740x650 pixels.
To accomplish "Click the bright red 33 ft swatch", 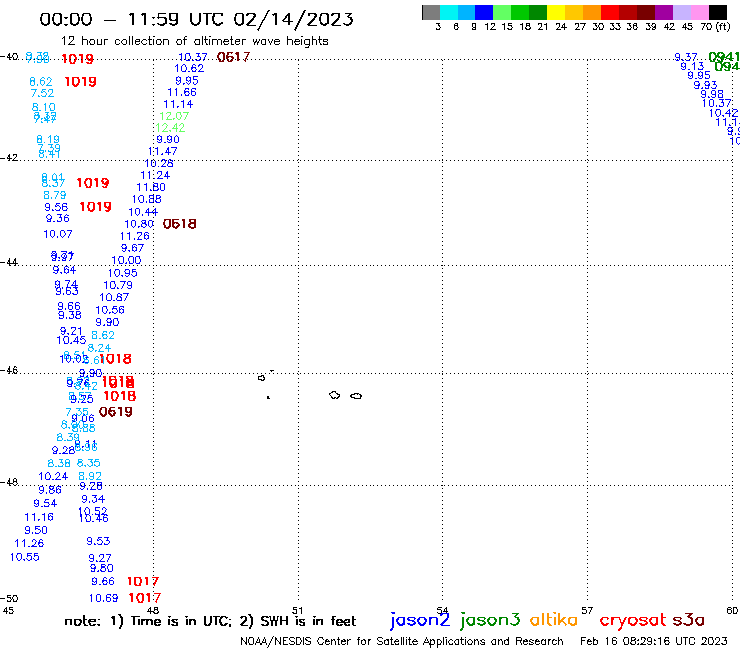I will tap(610, 12).
